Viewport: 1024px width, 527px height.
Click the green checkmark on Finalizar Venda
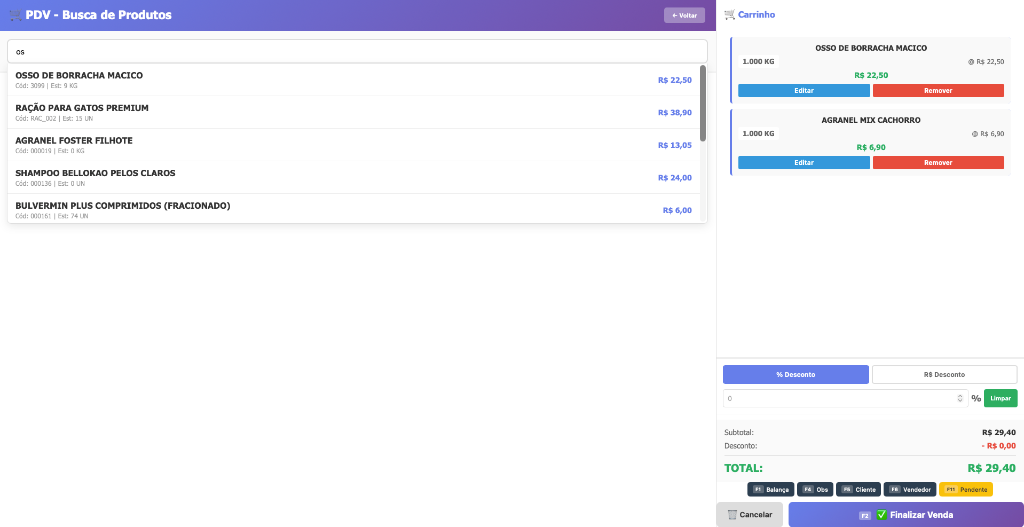pos(882,515)
